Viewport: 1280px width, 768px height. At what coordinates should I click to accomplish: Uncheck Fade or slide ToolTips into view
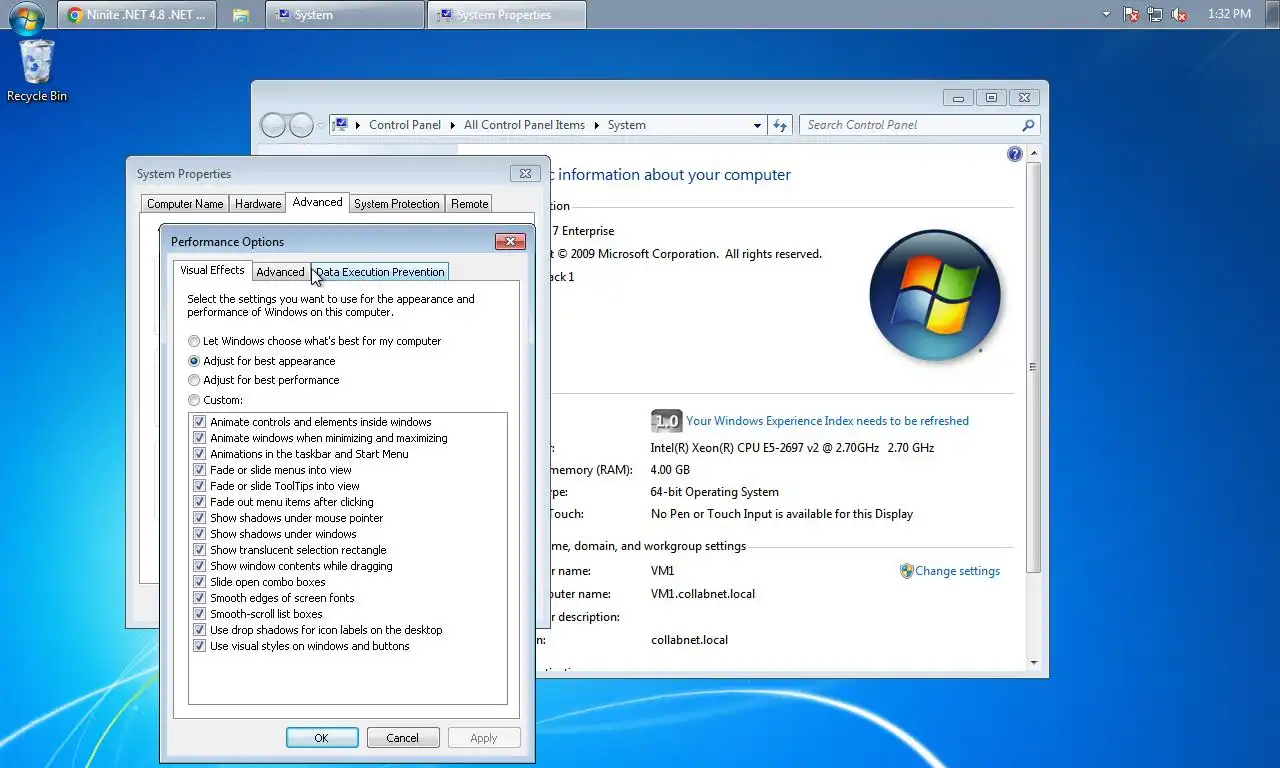coord(200,486)
